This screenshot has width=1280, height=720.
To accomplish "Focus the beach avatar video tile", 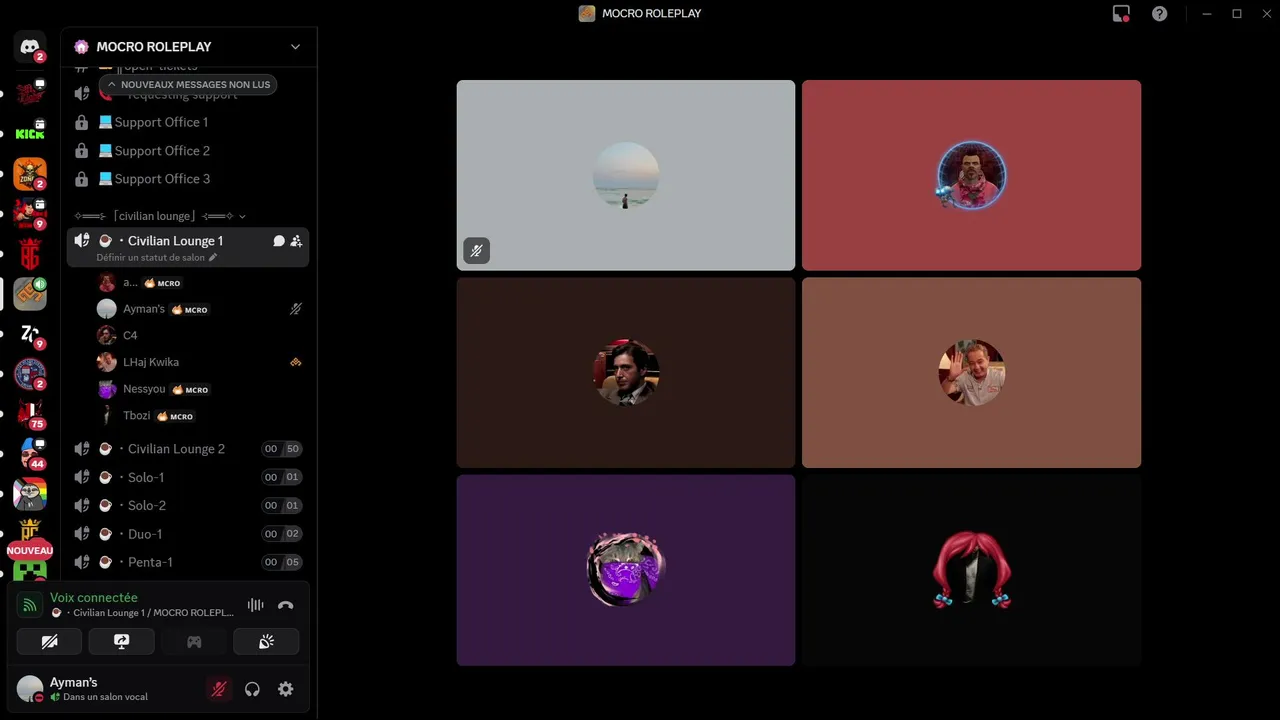I will [x=626, y=175].
